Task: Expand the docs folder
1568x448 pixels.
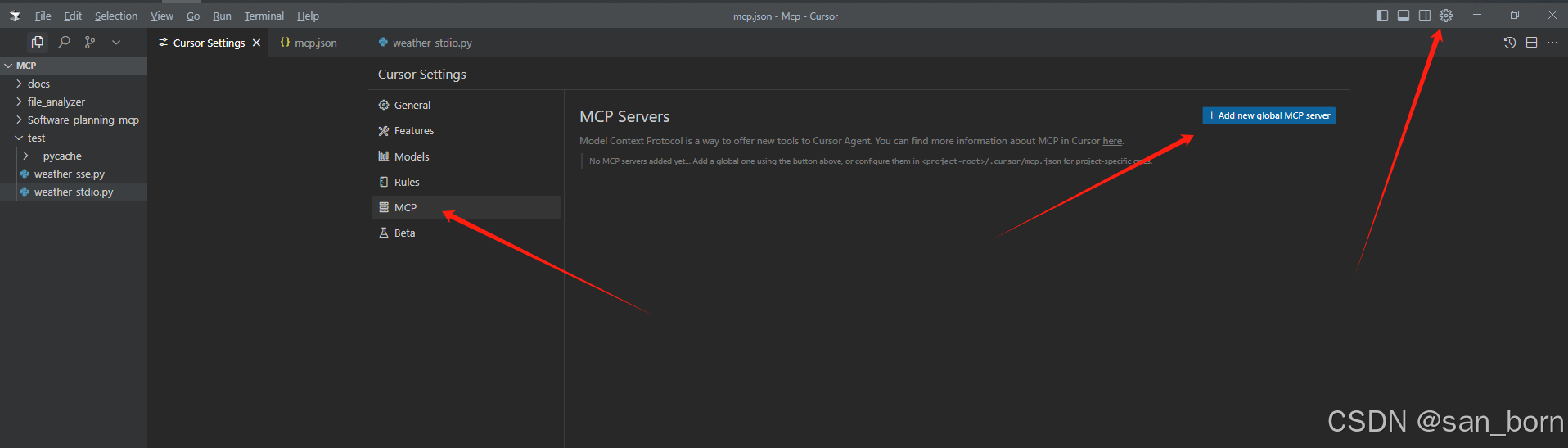Action: [x=74, y=84]
